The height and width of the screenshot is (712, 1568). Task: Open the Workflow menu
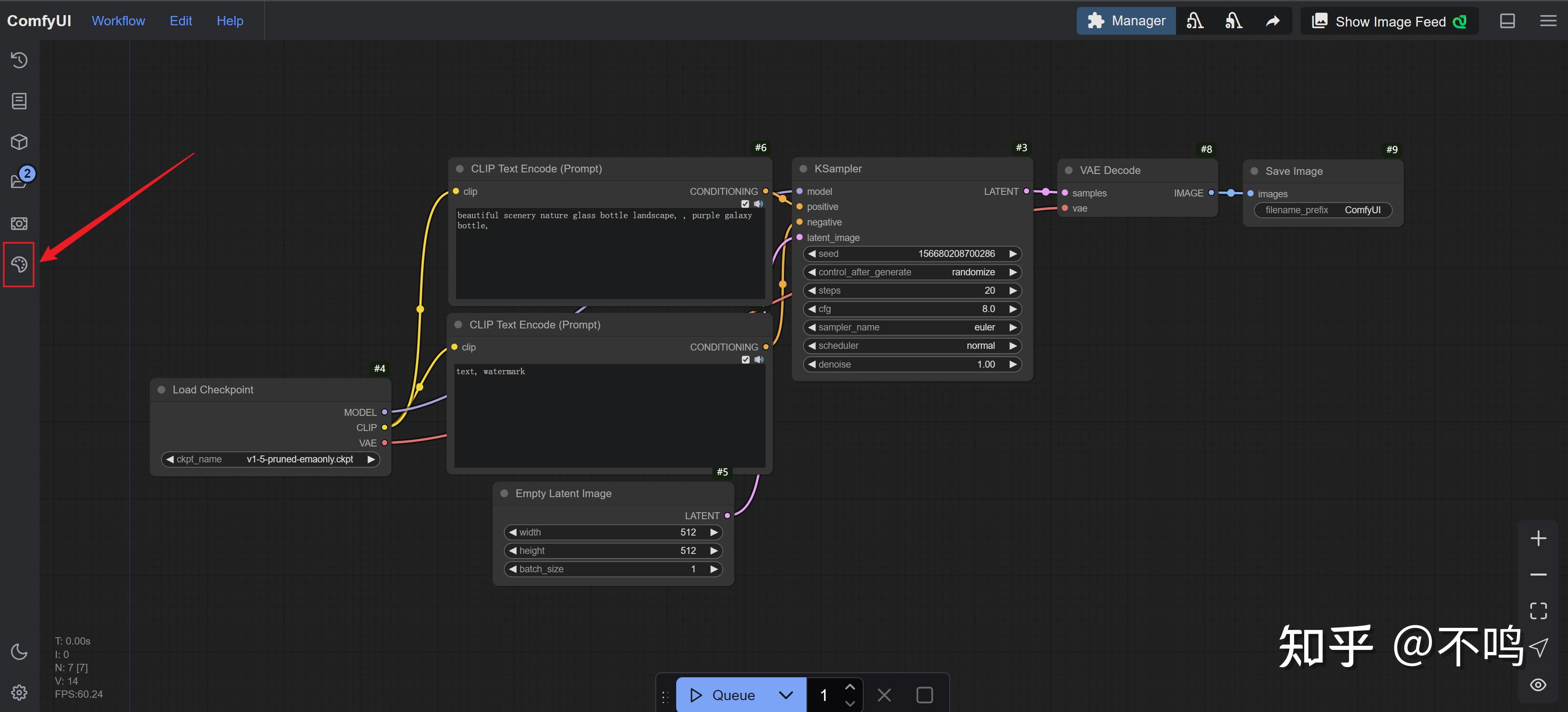point(118,21)
